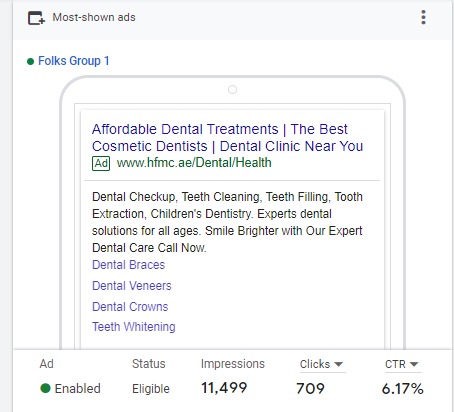Click the Status column header

click(x=149, y=364)
